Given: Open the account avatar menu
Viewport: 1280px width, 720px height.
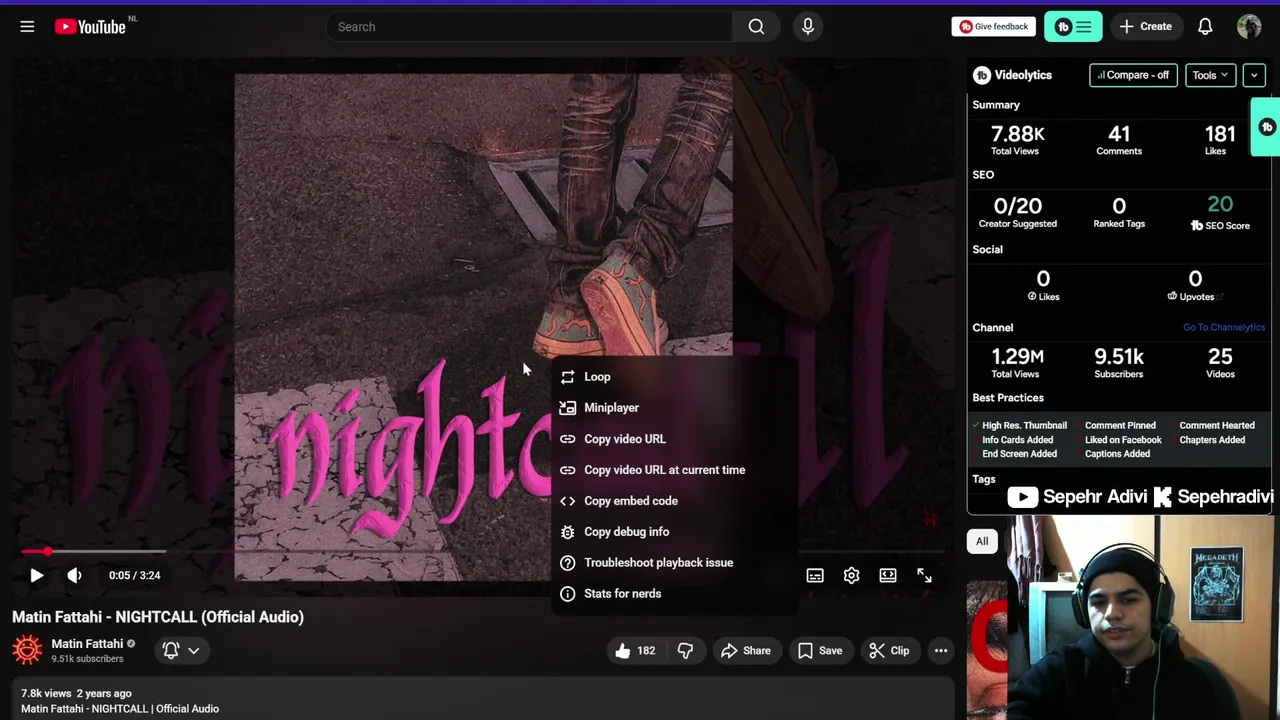Looking at the screenshot, I should coord(1249,27).
